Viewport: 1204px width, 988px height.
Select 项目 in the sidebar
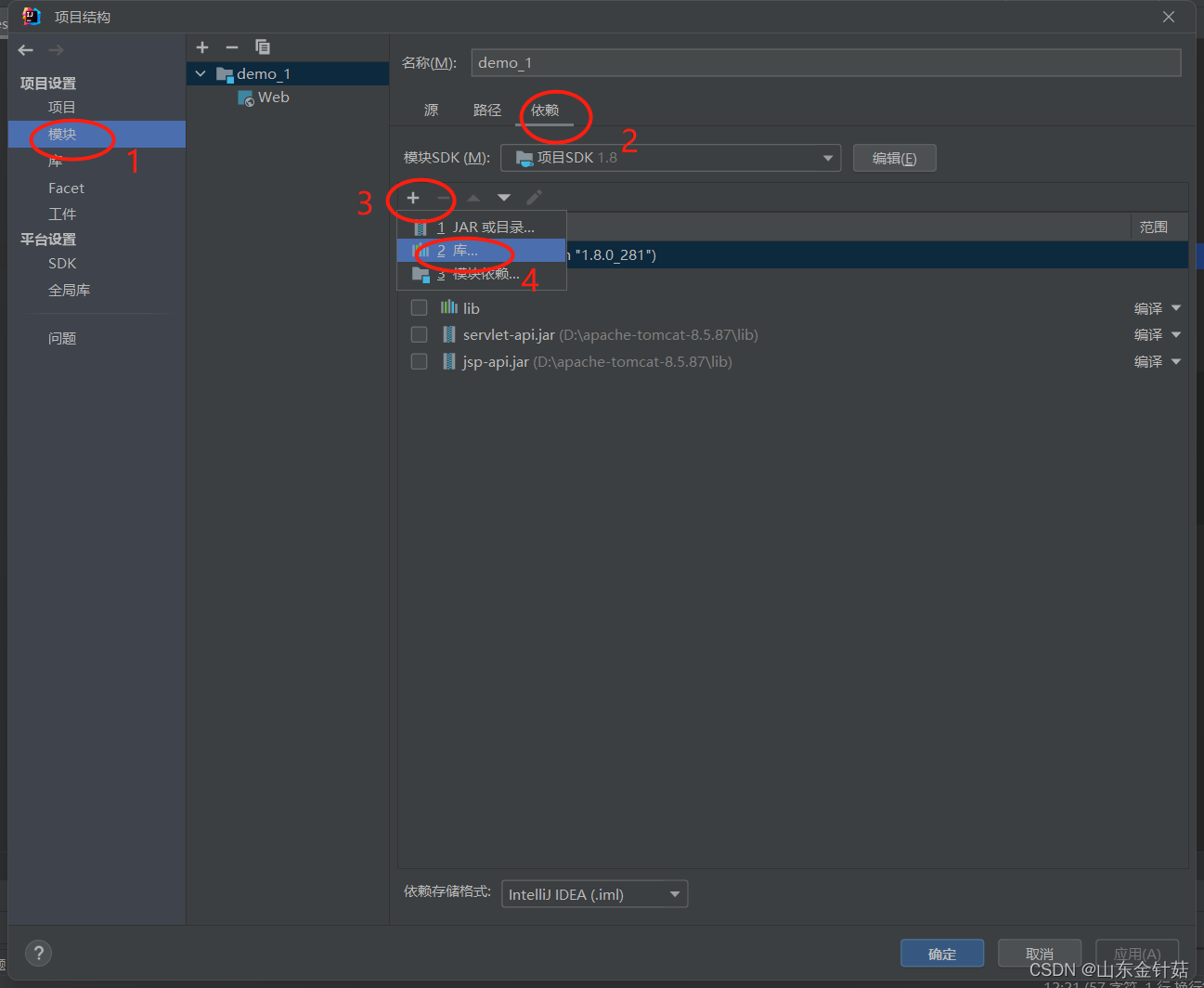[62, 108]
